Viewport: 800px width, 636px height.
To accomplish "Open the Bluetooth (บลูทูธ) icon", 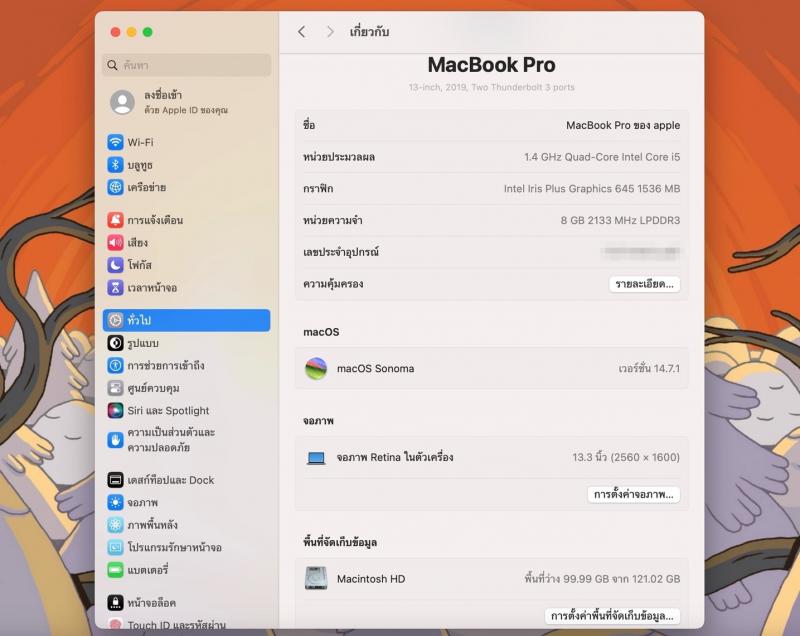I will coord(115,164).
